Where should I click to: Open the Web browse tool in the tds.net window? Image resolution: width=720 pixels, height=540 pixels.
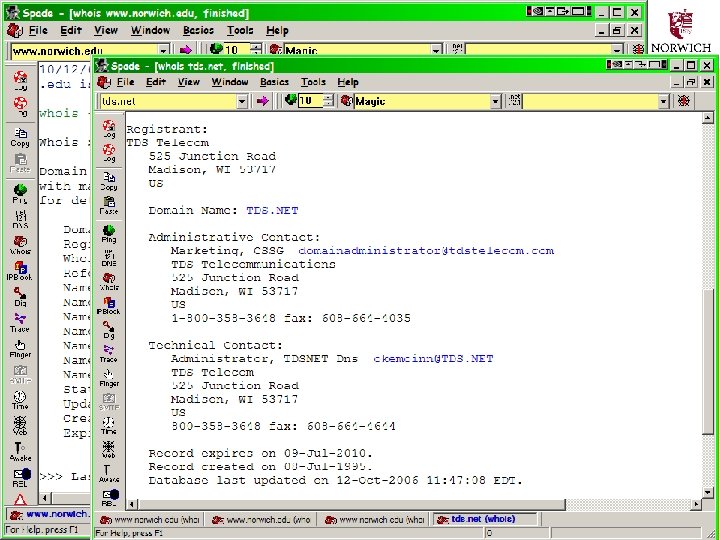click(109, 450)
